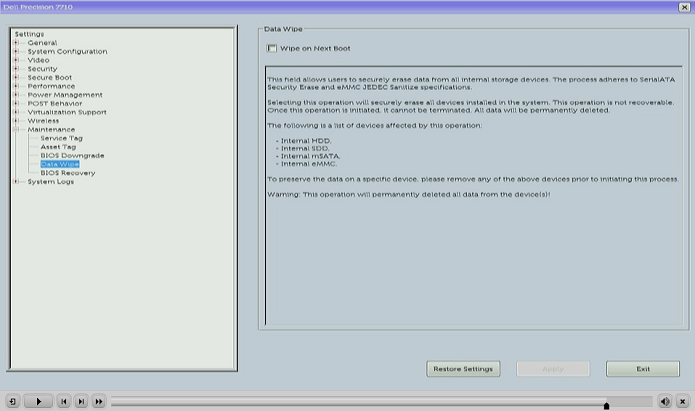Enable Wipe on Next Boot checkbox
695x411 pixels.
(x=271, y=48)
